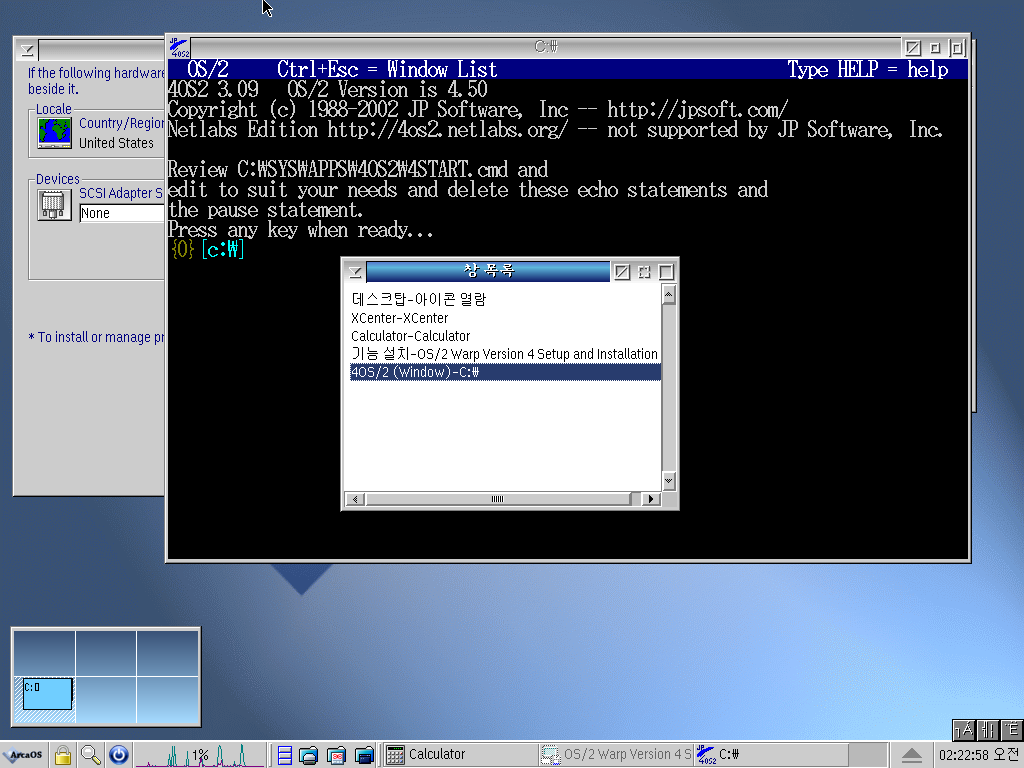Click the CPU pulse graph widget
Image resolution: width=1024 pixels, height=768 pixels.
pos(200,755)
